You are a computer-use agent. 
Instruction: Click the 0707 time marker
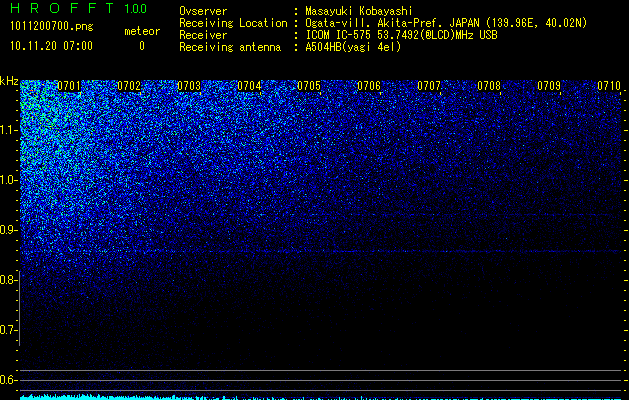(x=429, y=86)
